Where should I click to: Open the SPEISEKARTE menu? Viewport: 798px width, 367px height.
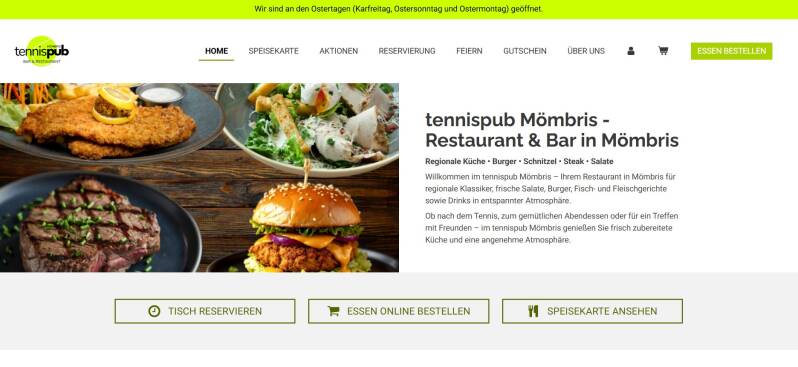[x=273, y=51]
